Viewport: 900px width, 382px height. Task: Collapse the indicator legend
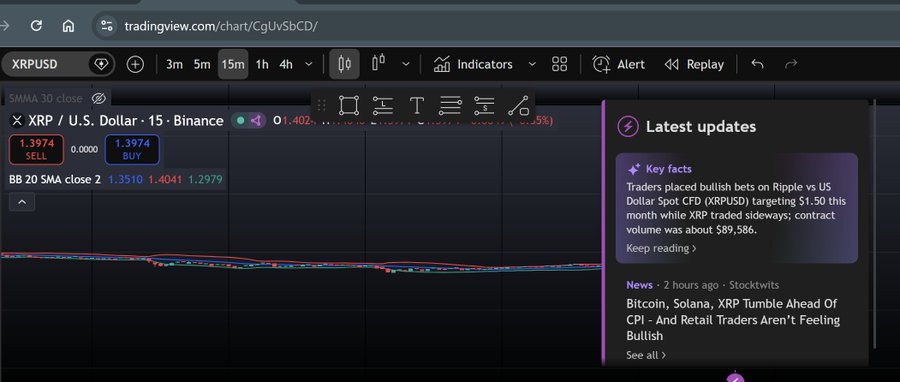coord(22,202)
